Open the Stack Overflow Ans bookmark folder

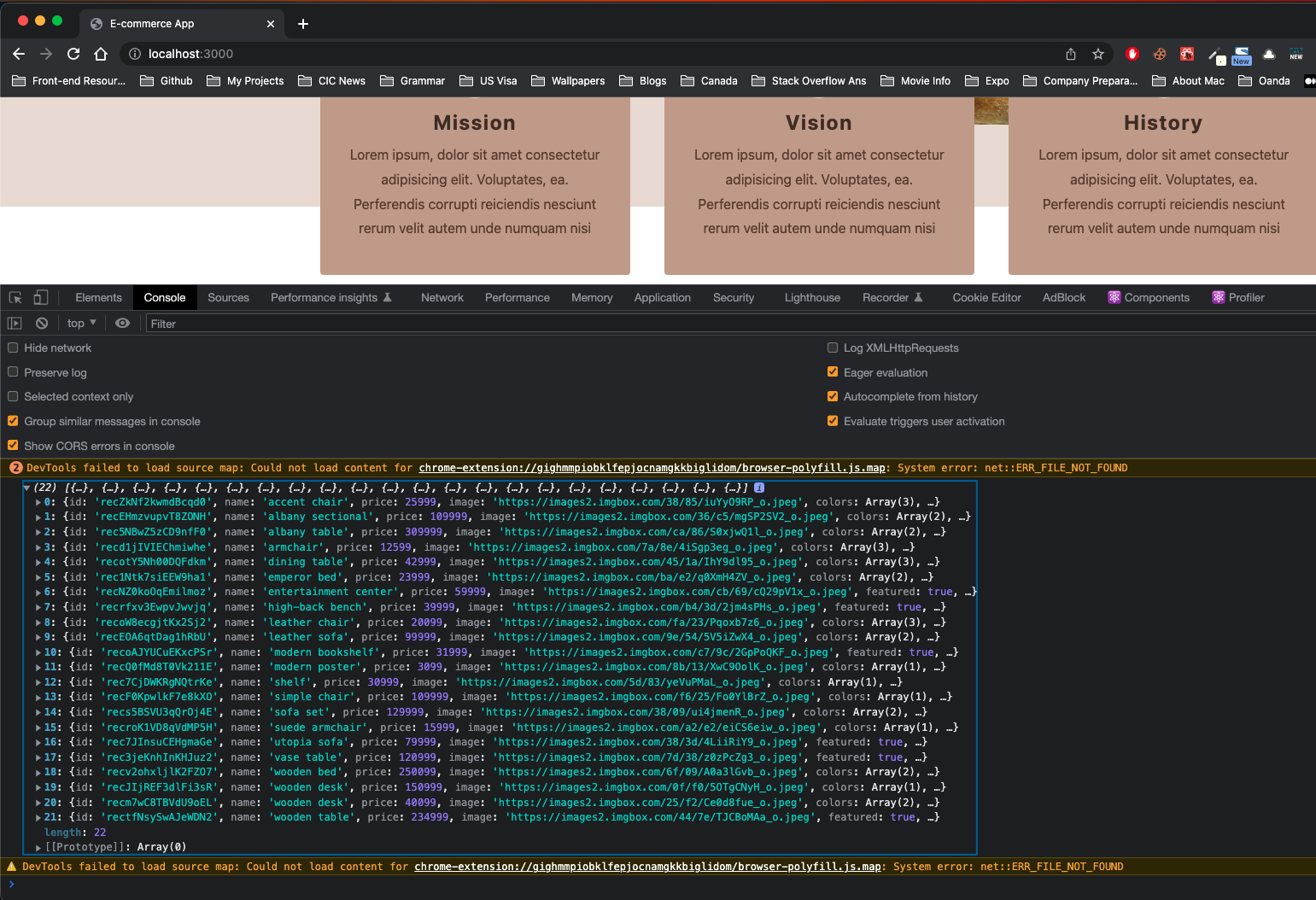click(809, 81)
